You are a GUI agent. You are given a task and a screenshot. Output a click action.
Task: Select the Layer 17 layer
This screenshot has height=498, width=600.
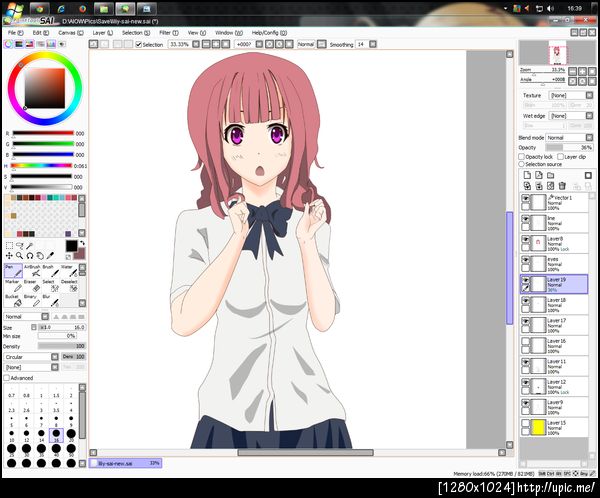point(554,325)
